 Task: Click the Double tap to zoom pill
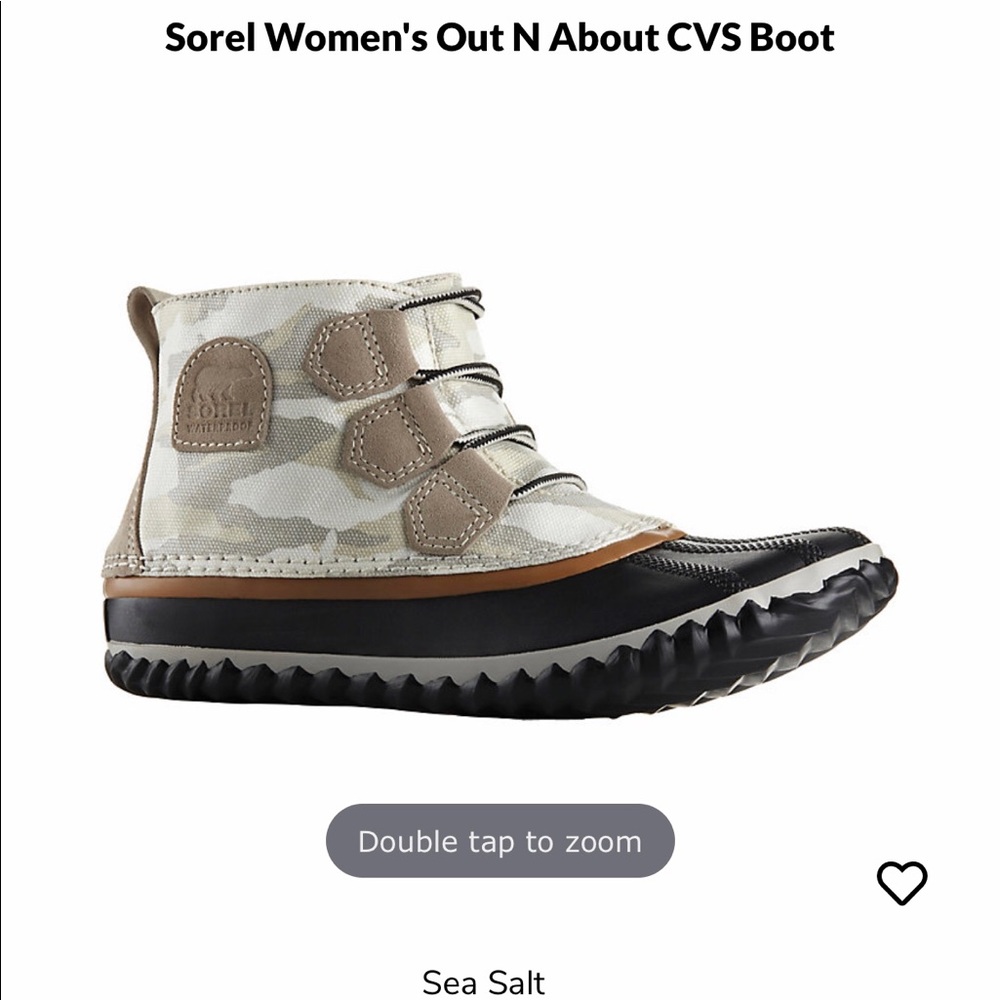[498, 842]
